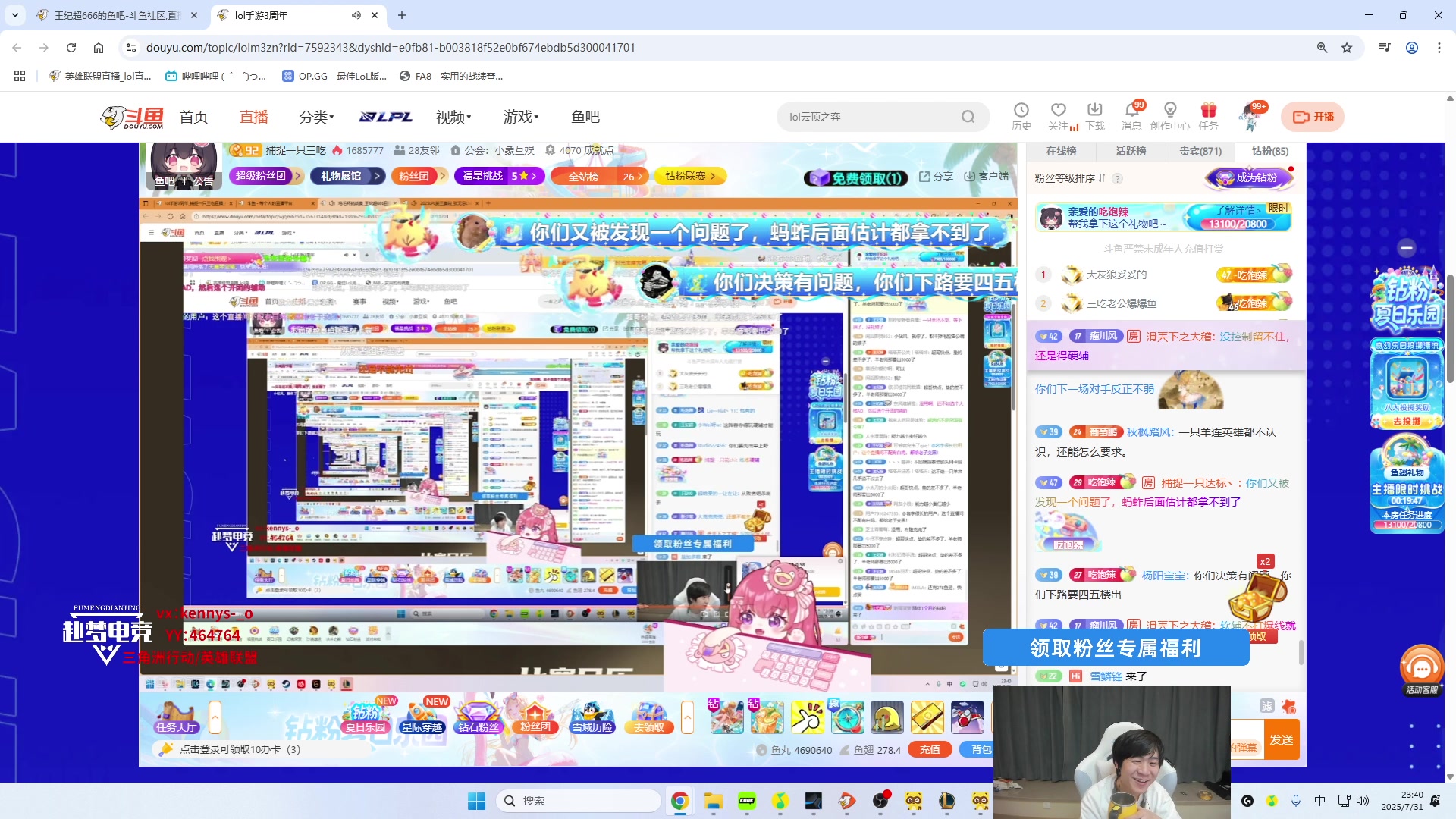Click 活动客服 support chat icon
The width and height of the screenshot is (1456, 819).
coord(1422,670)
